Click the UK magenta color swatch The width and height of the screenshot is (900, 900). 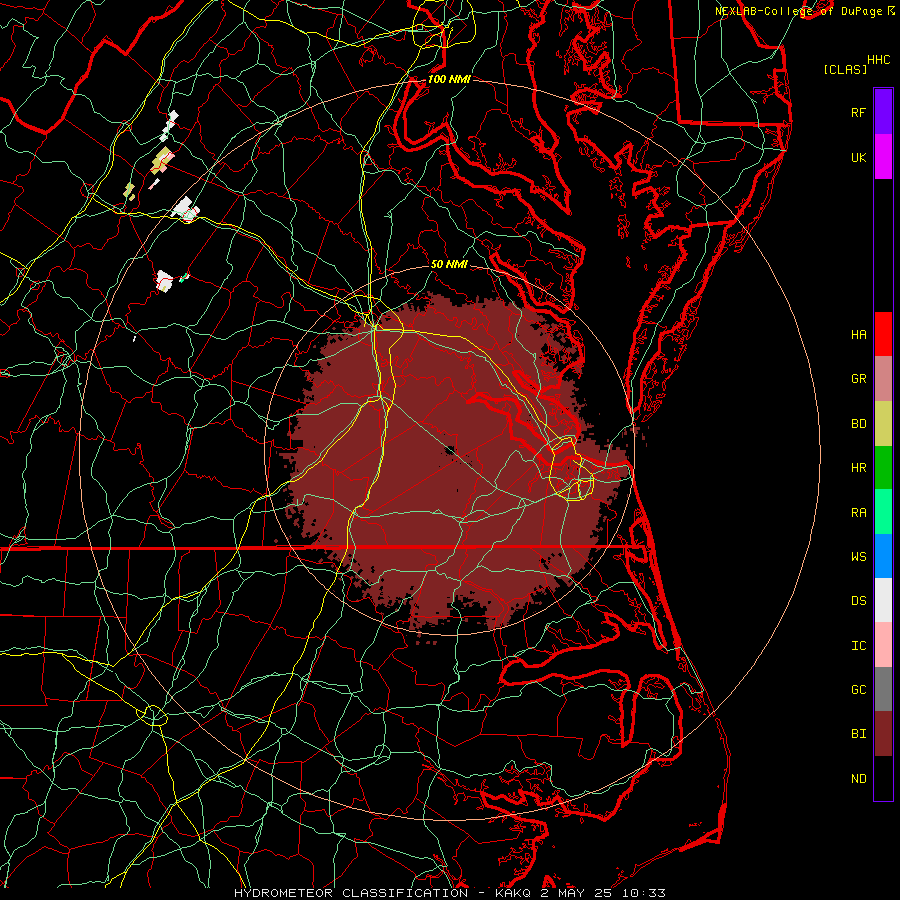(x=883, y=157)
